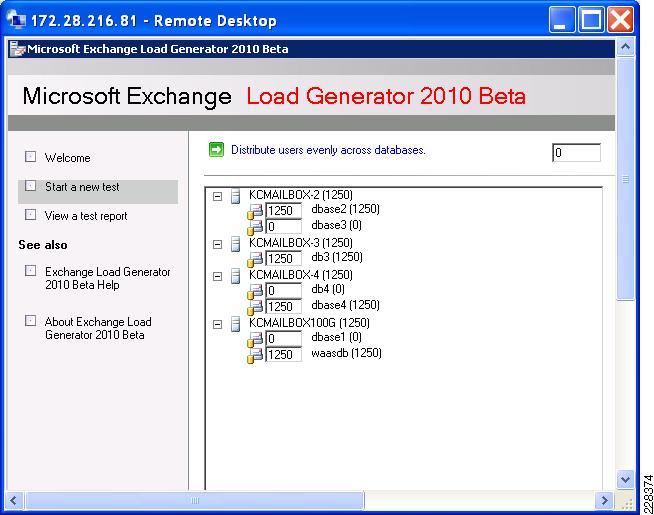Click the dbase1 database icon
Image resolution: width=654 pixels, height=515 pixels.
click(x=255, y=339)
